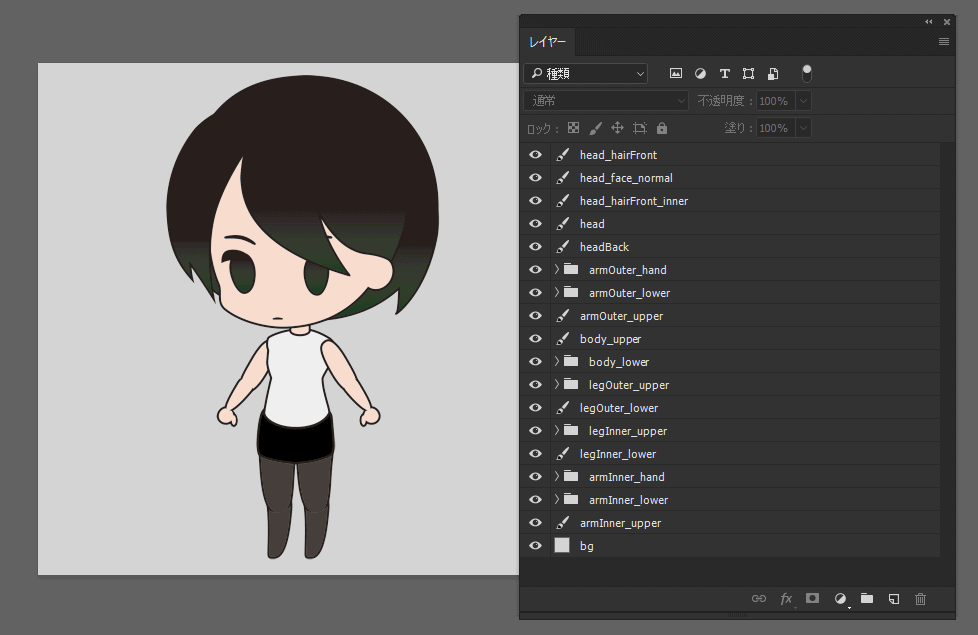978x635 pixels.
Task: Click the shape layer filter icon
Action: [x=748, y=74]
